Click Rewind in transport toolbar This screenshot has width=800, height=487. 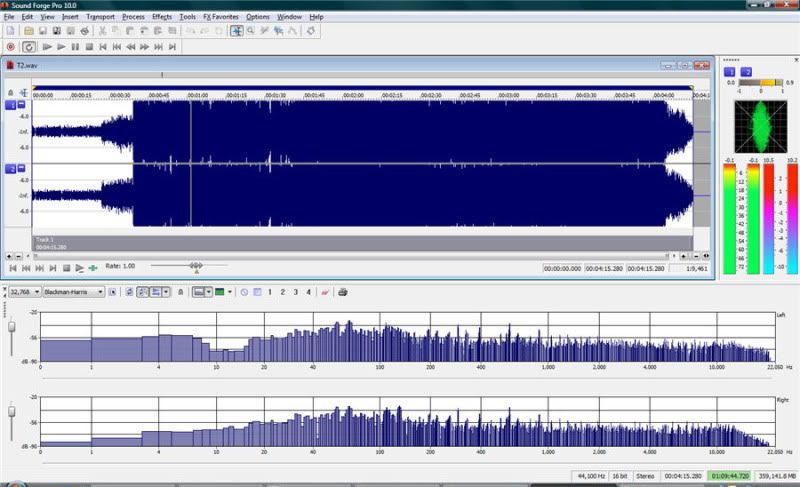pos(131,47)
